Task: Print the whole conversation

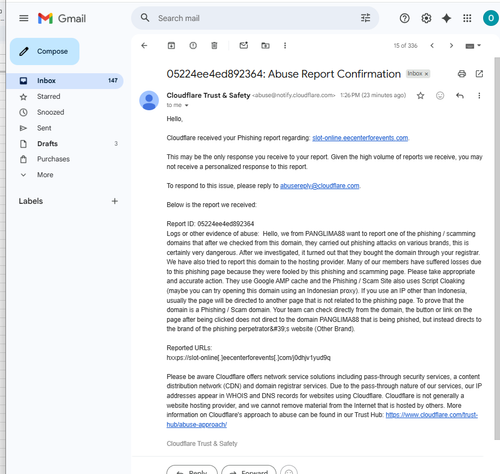Action: [462, 74]
